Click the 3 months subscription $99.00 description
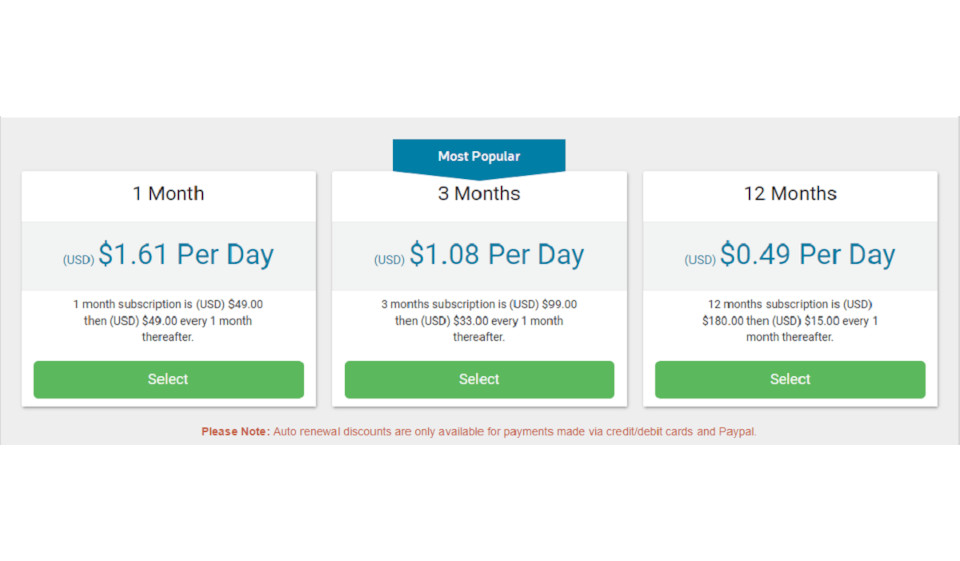 (479, 320)
